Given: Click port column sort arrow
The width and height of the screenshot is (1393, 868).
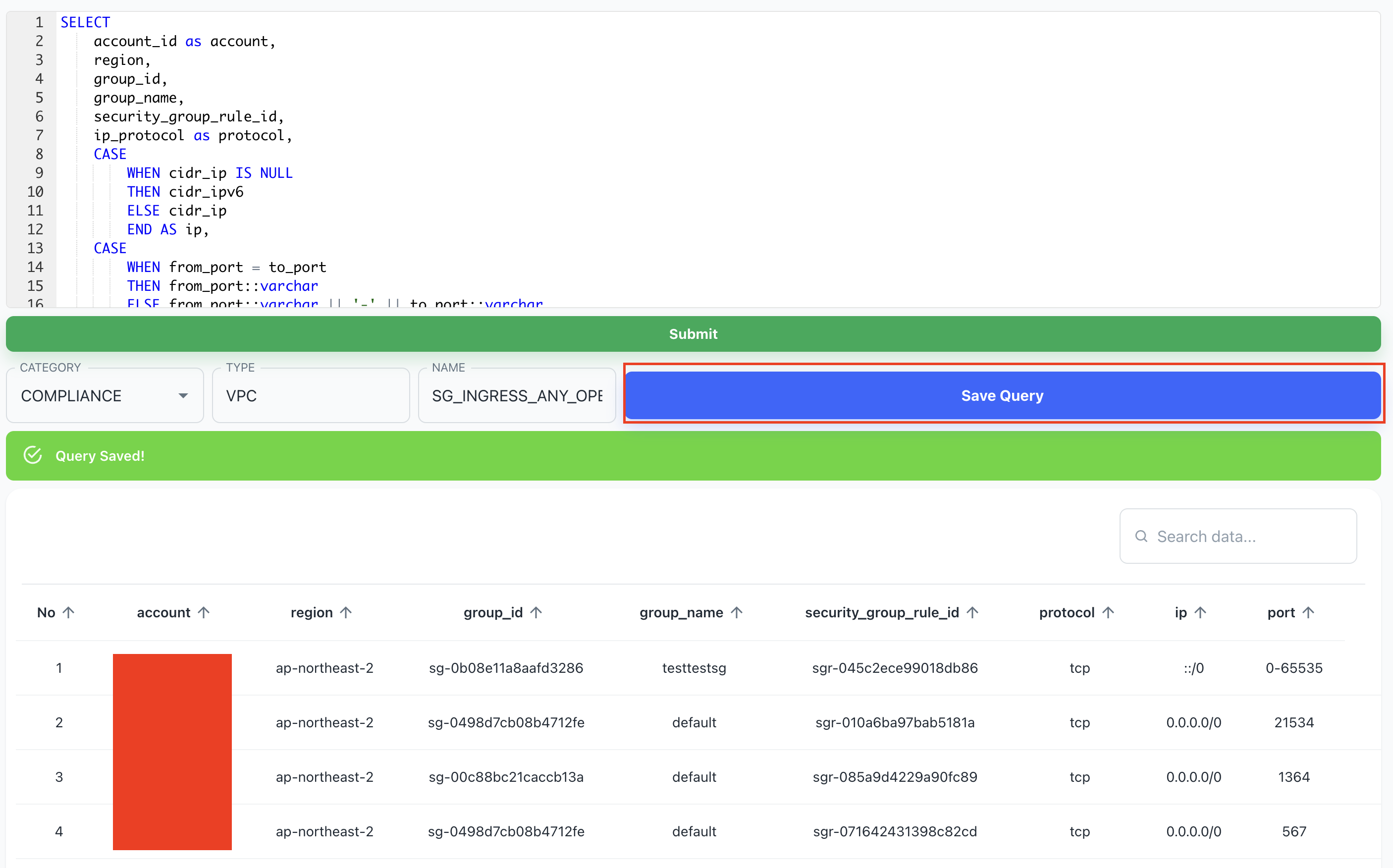Looking at the screenshot, I should point(1309,612).
